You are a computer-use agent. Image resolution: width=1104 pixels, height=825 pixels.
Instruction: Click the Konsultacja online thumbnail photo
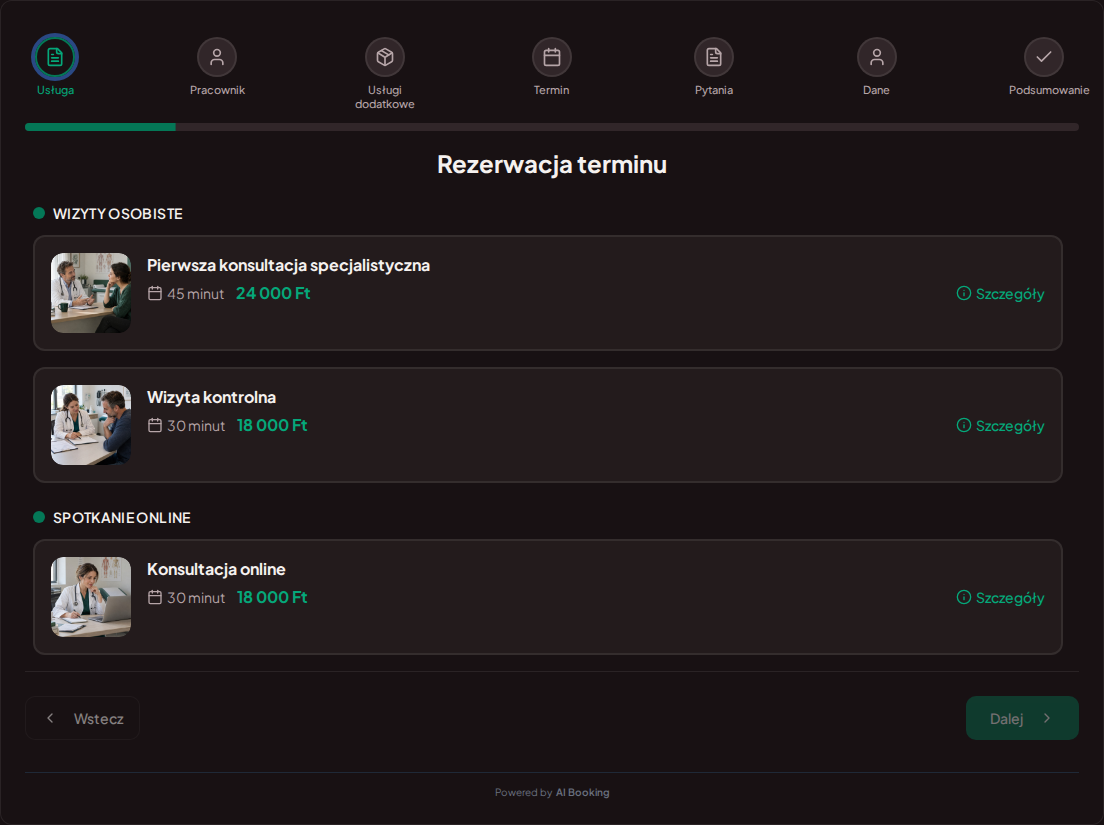(x=91, y=597)
